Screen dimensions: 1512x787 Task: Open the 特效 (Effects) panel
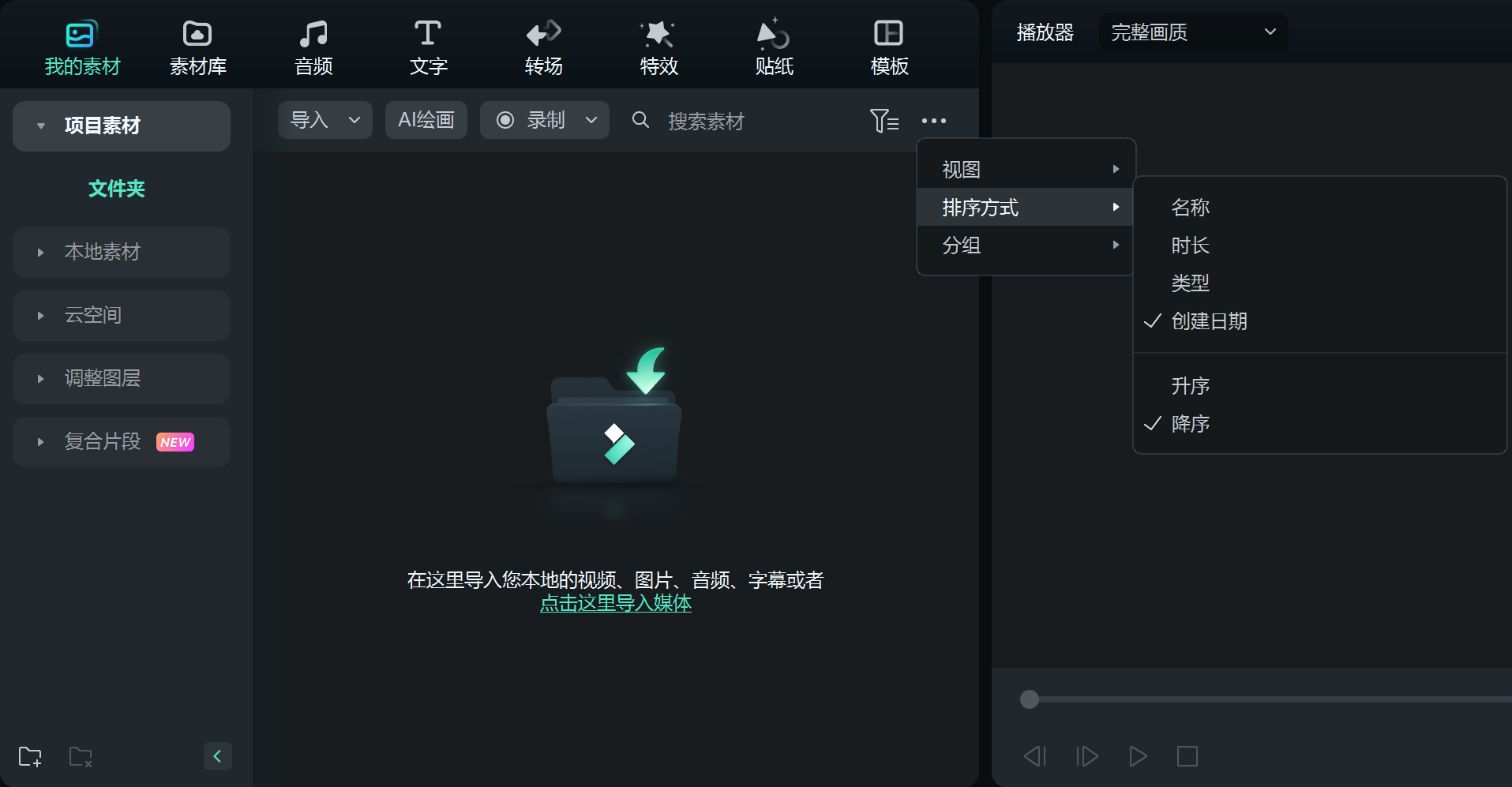coord(658,45)
